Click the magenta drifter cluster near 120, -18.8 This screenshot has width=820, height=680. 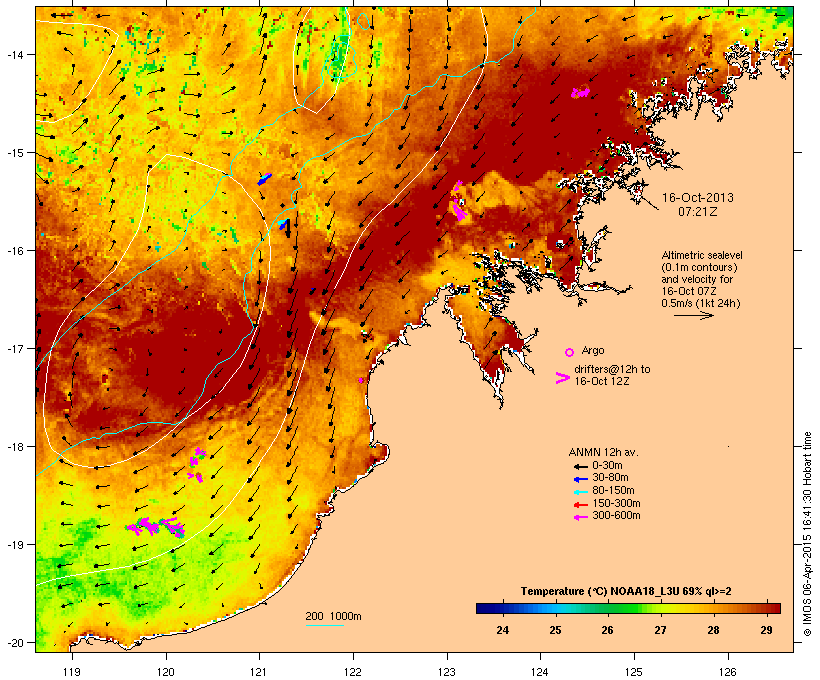(x=155, y=527)
